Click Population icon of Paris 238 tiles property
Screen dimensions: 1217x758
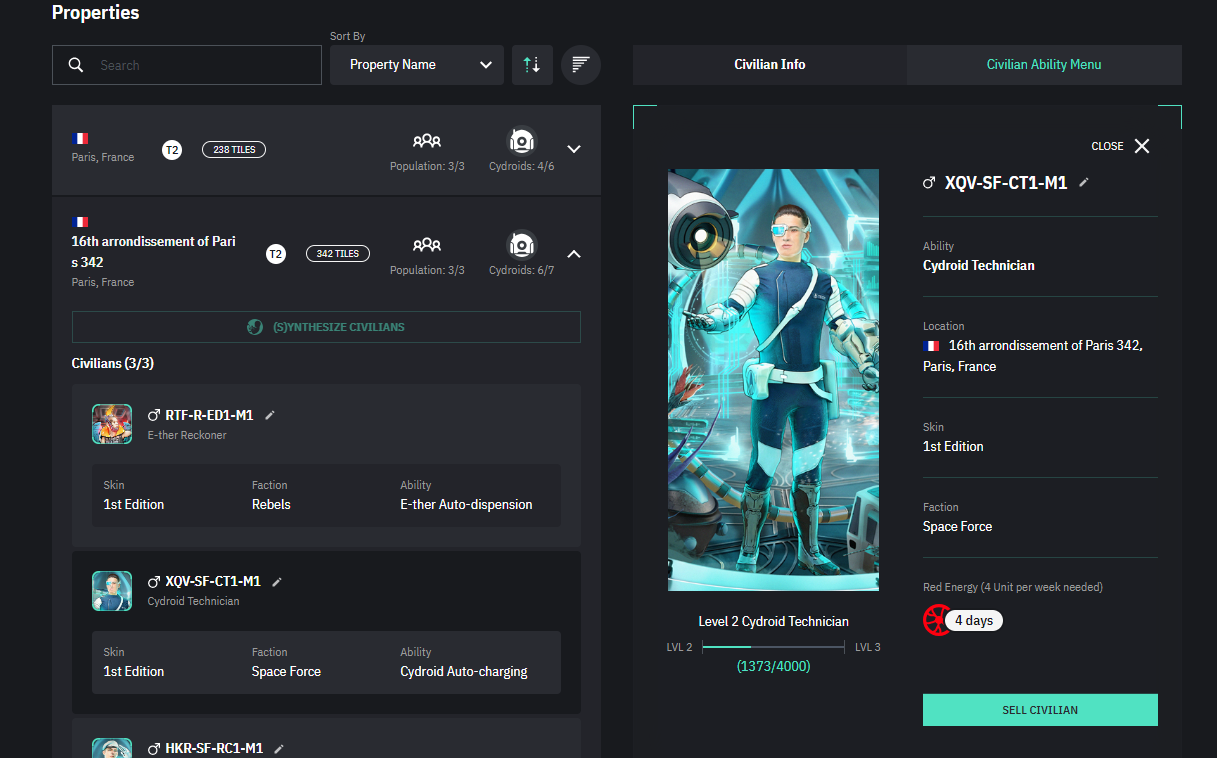427,141
